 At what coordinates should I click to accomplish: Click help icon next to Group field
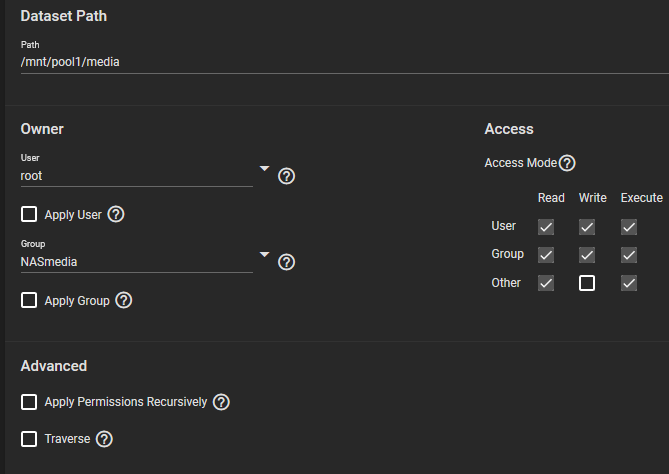tap(286, 262)
